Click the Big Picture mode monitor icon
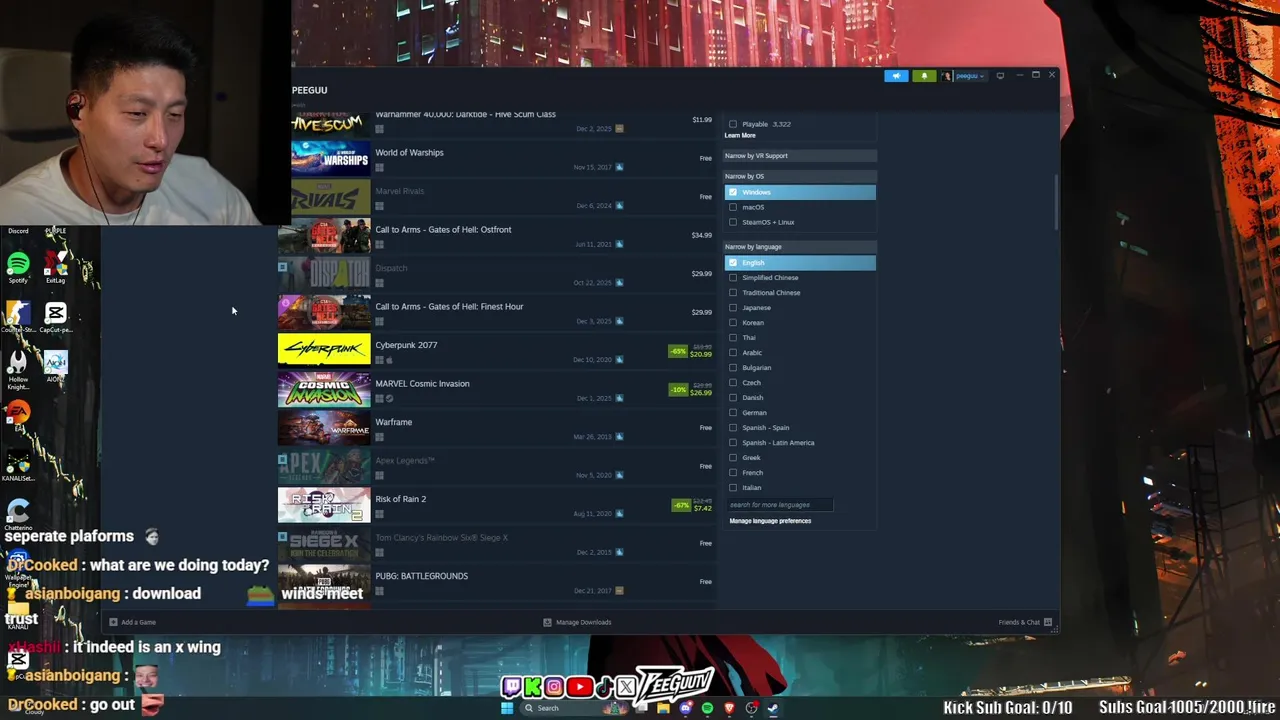The height and width of the screenshot is (720, 1280). tap(1000, 76)
